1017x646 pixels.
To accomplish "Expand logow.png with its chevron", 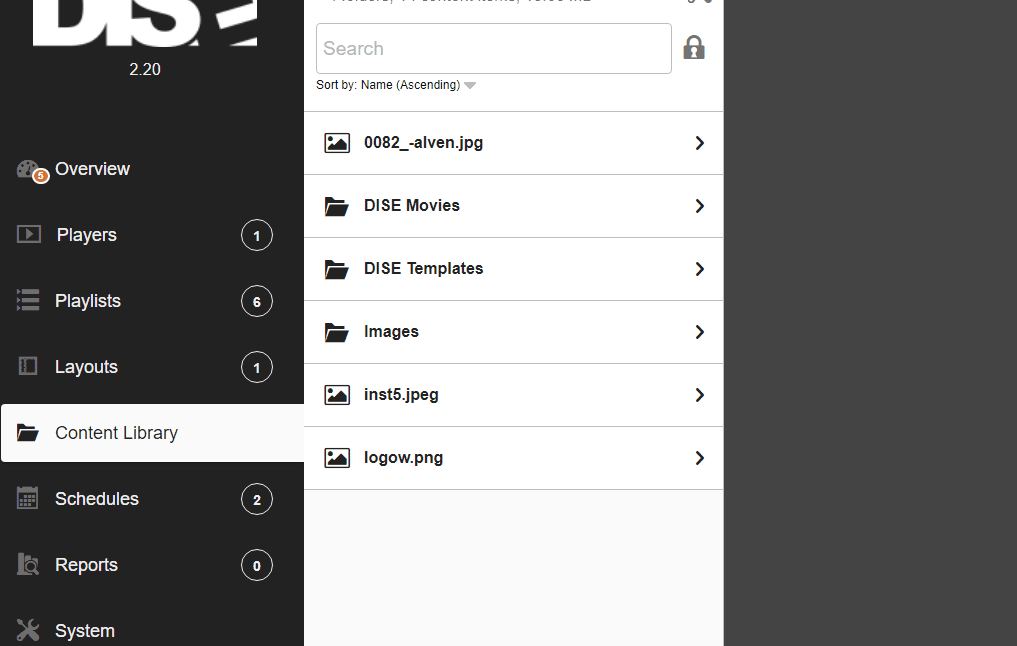I will (699, 458).
